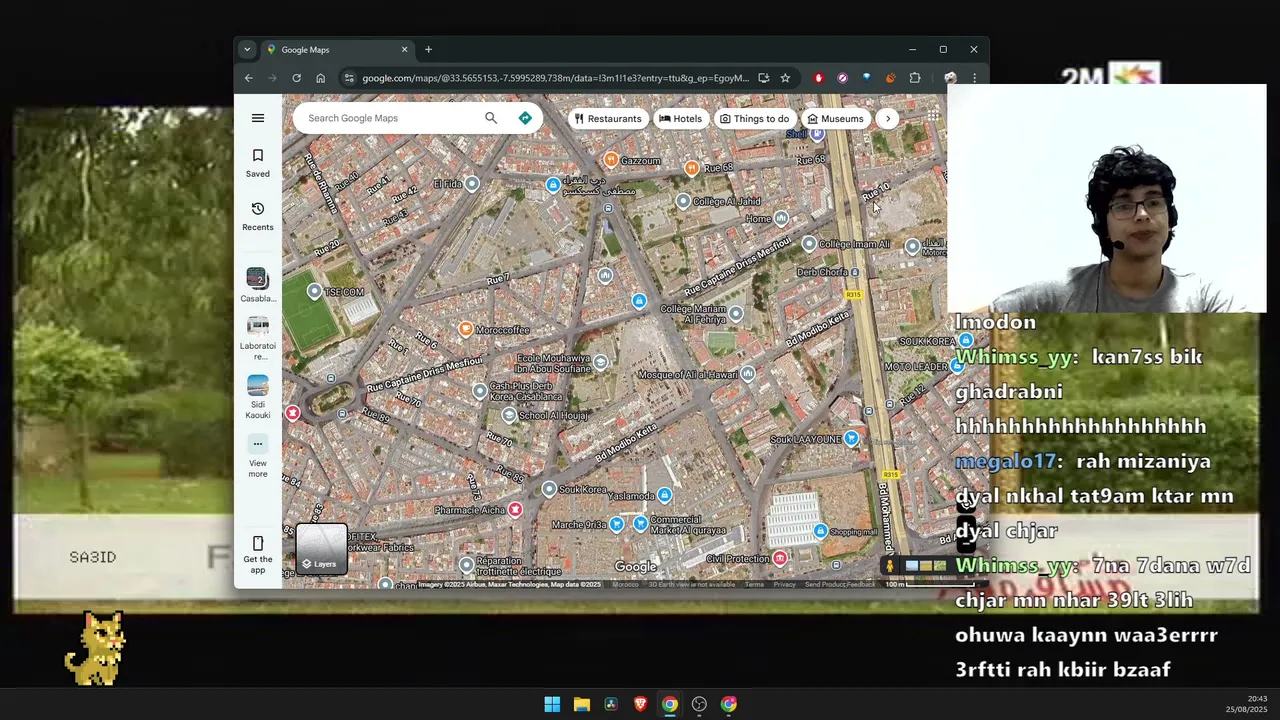The height and width of the screenshot is (720, 1280).
Task: Select the Civil Protection marker
Action: click(x=780, y=558)
